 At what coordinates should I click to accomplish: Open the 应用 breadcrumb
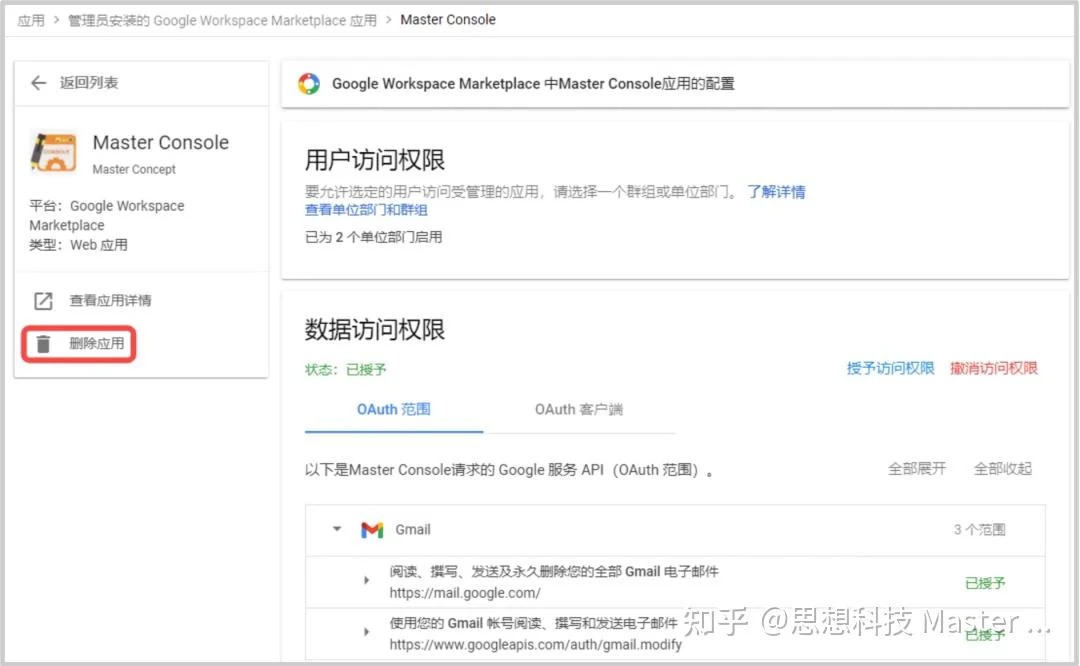click(x=31, y=21)
